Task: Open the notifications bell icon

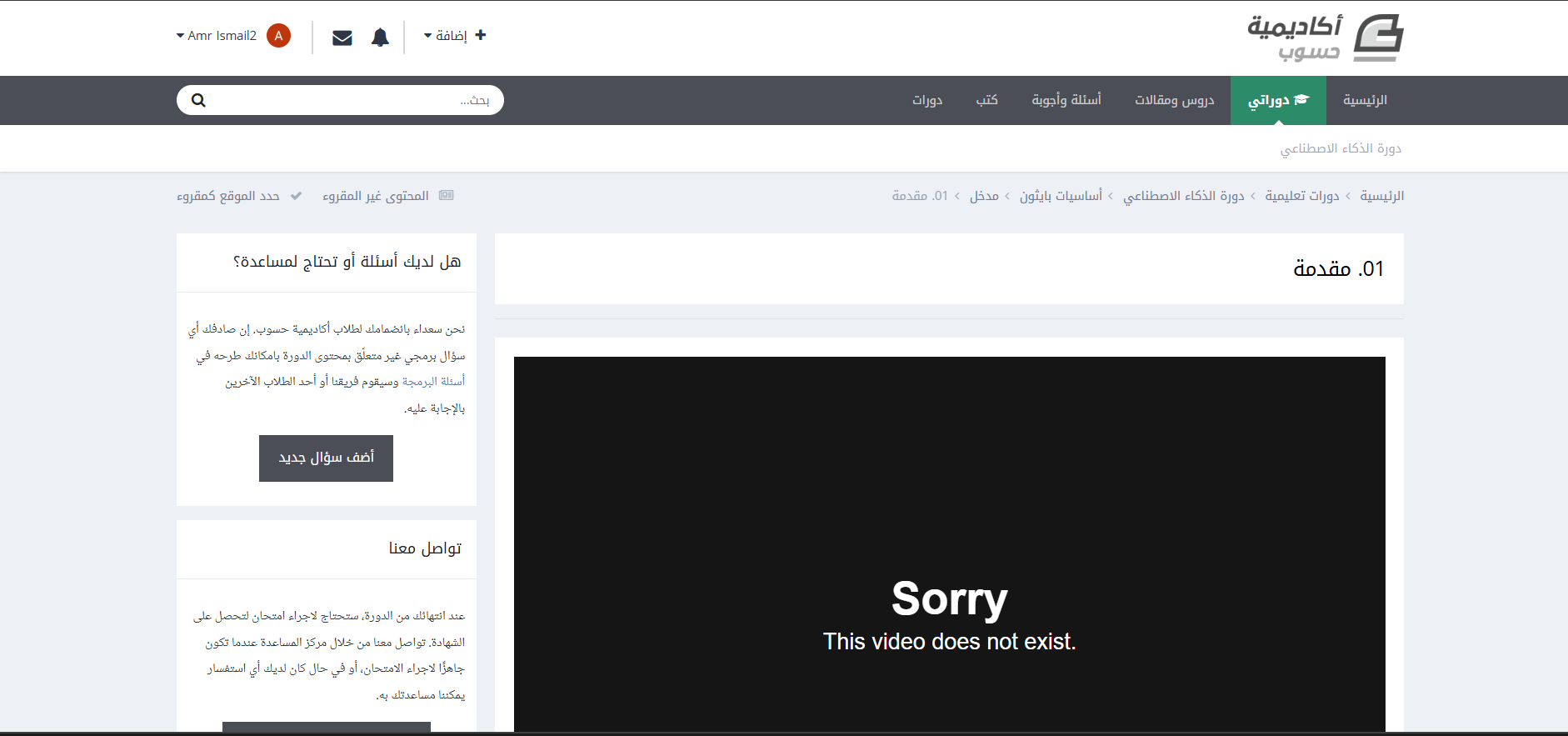Action: (x=380, y=38)
